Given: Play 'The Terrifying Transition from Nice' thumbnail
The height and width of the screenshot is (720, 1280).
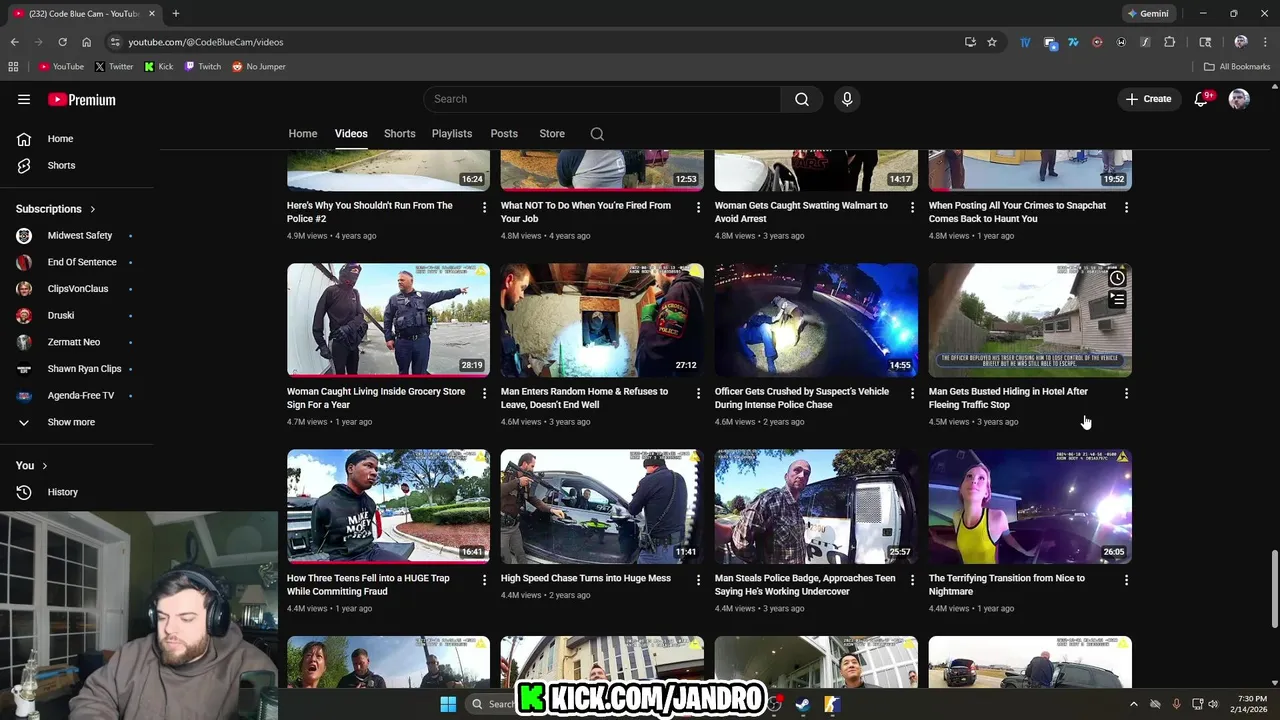Looking at the screenshot, I should click(x=1030, y=506).
